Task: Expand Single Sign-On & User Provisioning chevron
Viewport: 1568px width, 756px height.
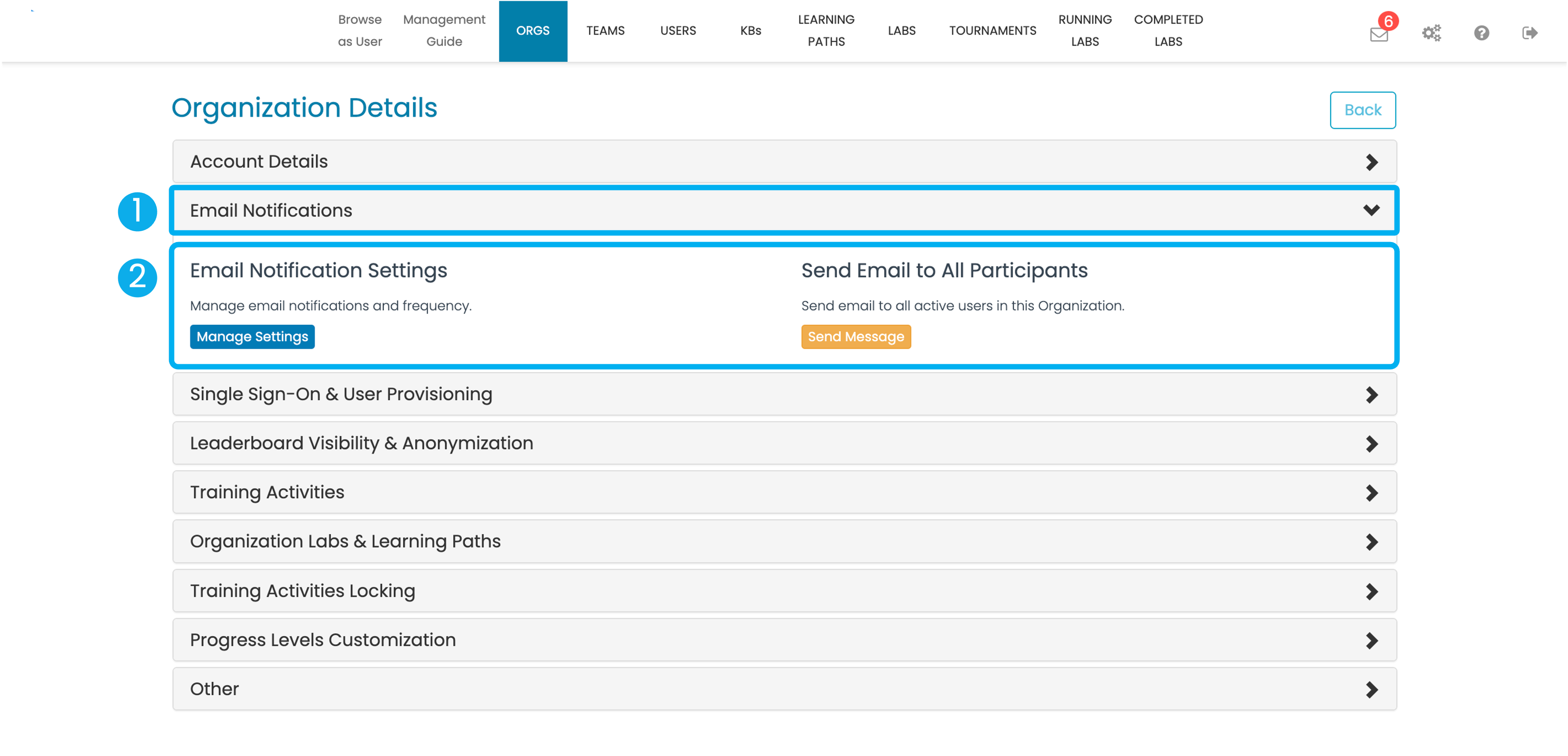Action: click(x=1371, y=395)
